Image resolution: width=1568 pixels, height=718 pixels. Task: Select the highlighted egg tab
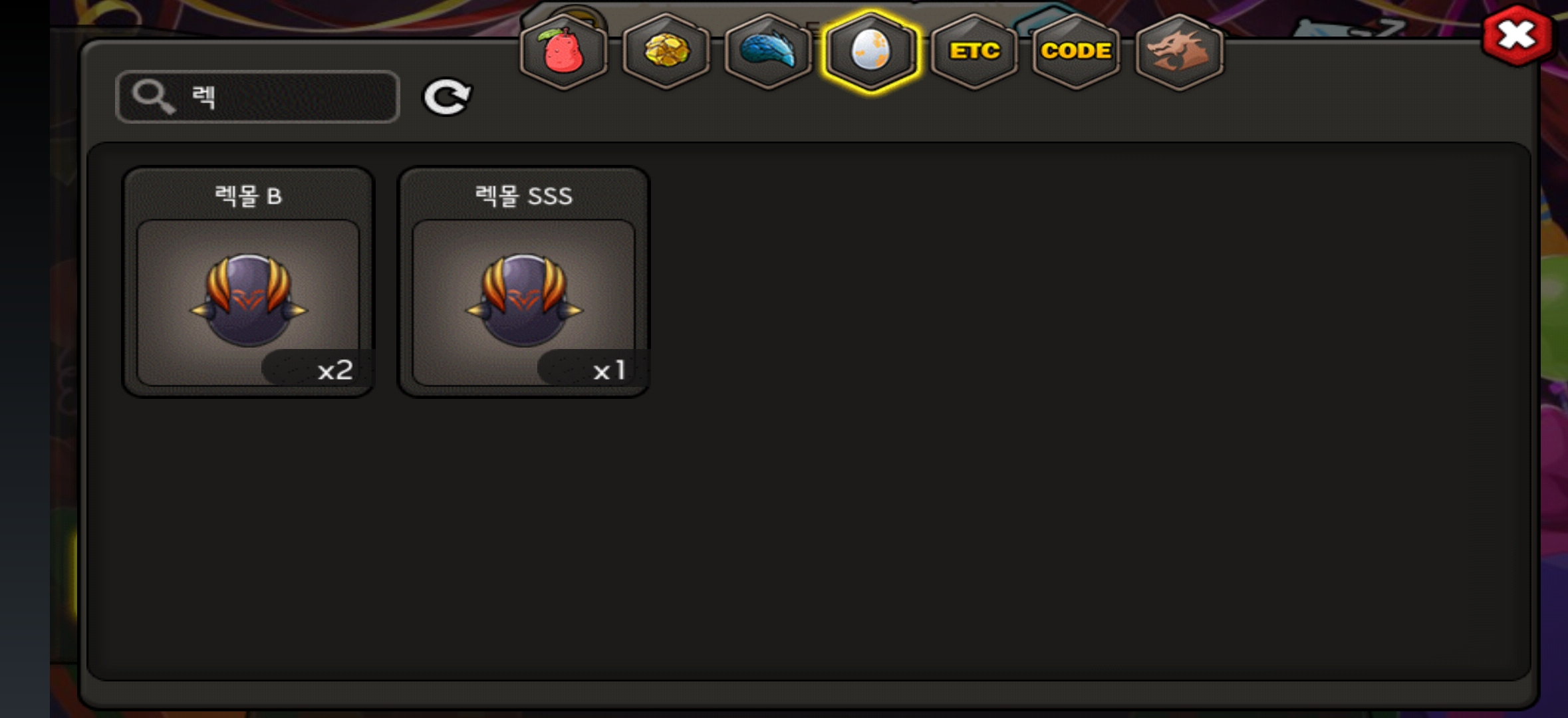[x=871, y=52]
